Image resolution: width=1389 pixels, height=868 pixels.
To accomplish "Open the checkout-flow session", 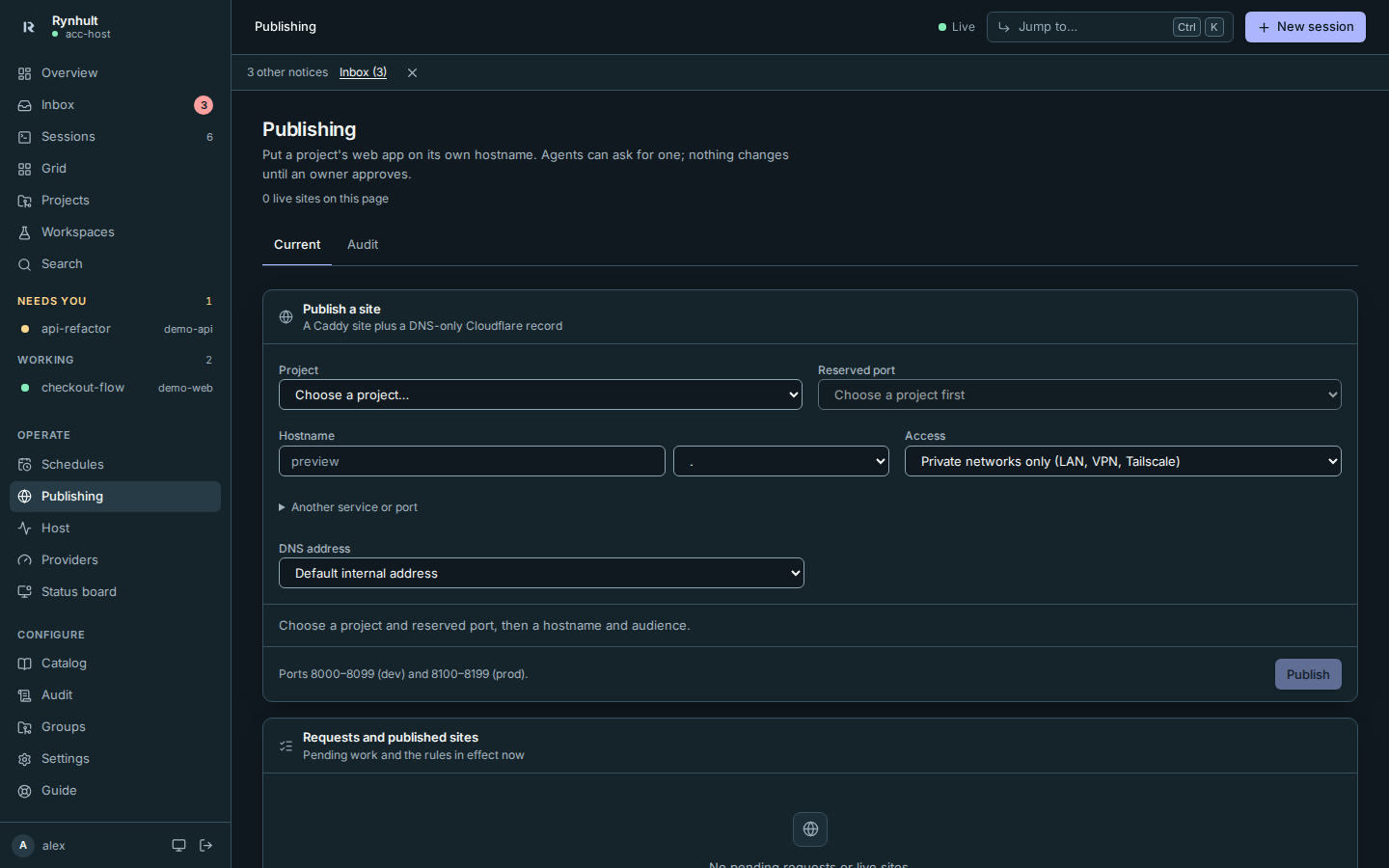I will point(115,388).
